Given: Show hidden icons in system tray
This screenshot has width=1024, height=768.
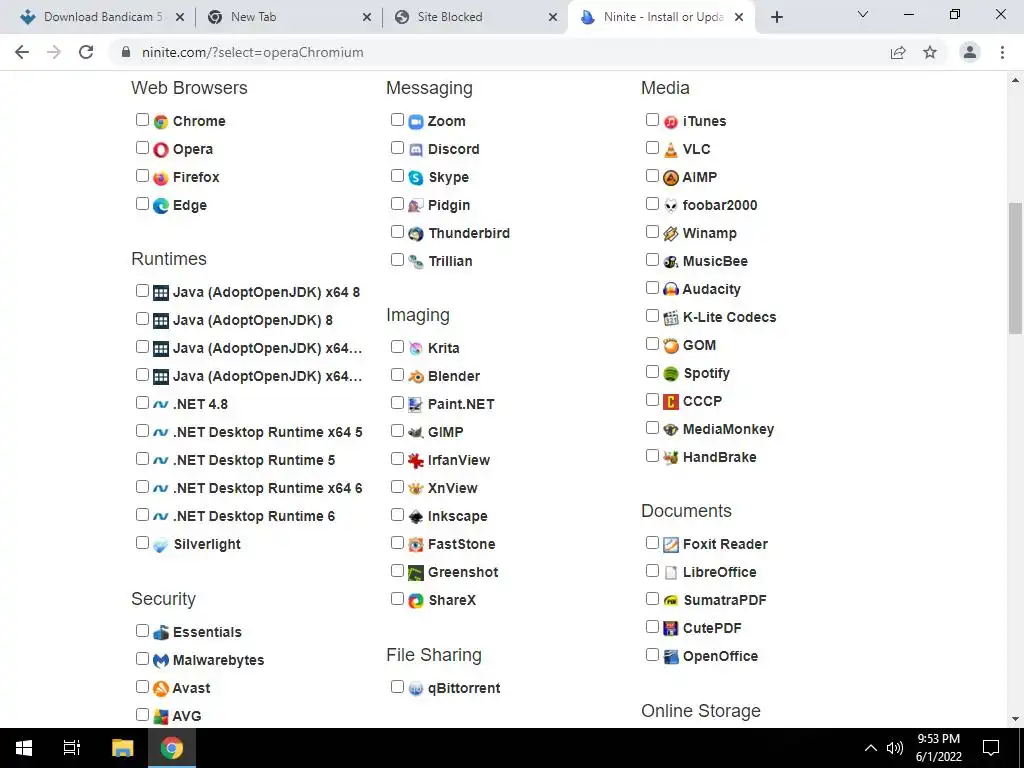Looking at the screenshot, I should click(871, 748).
